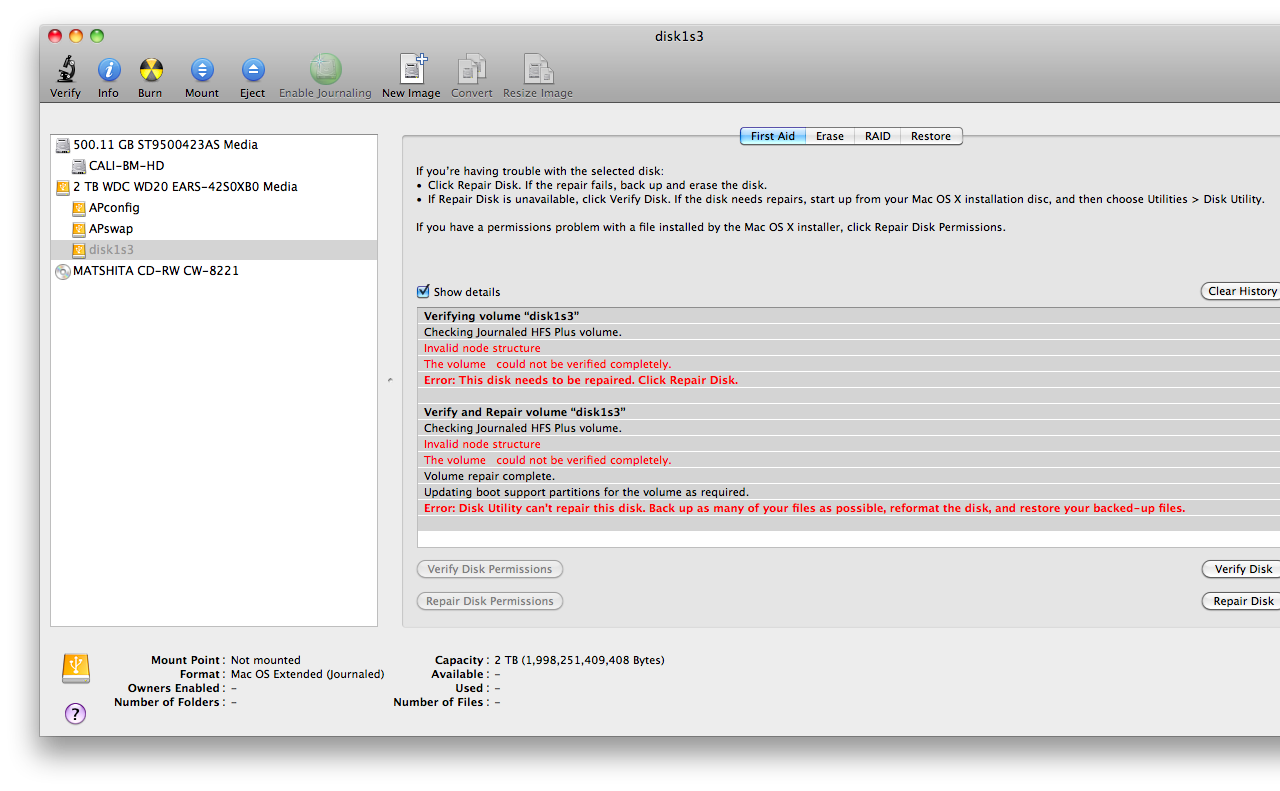This screenshot has width=1280, height=791.
Task: Switch to the RAID tab
Action: tap(878, 136)
